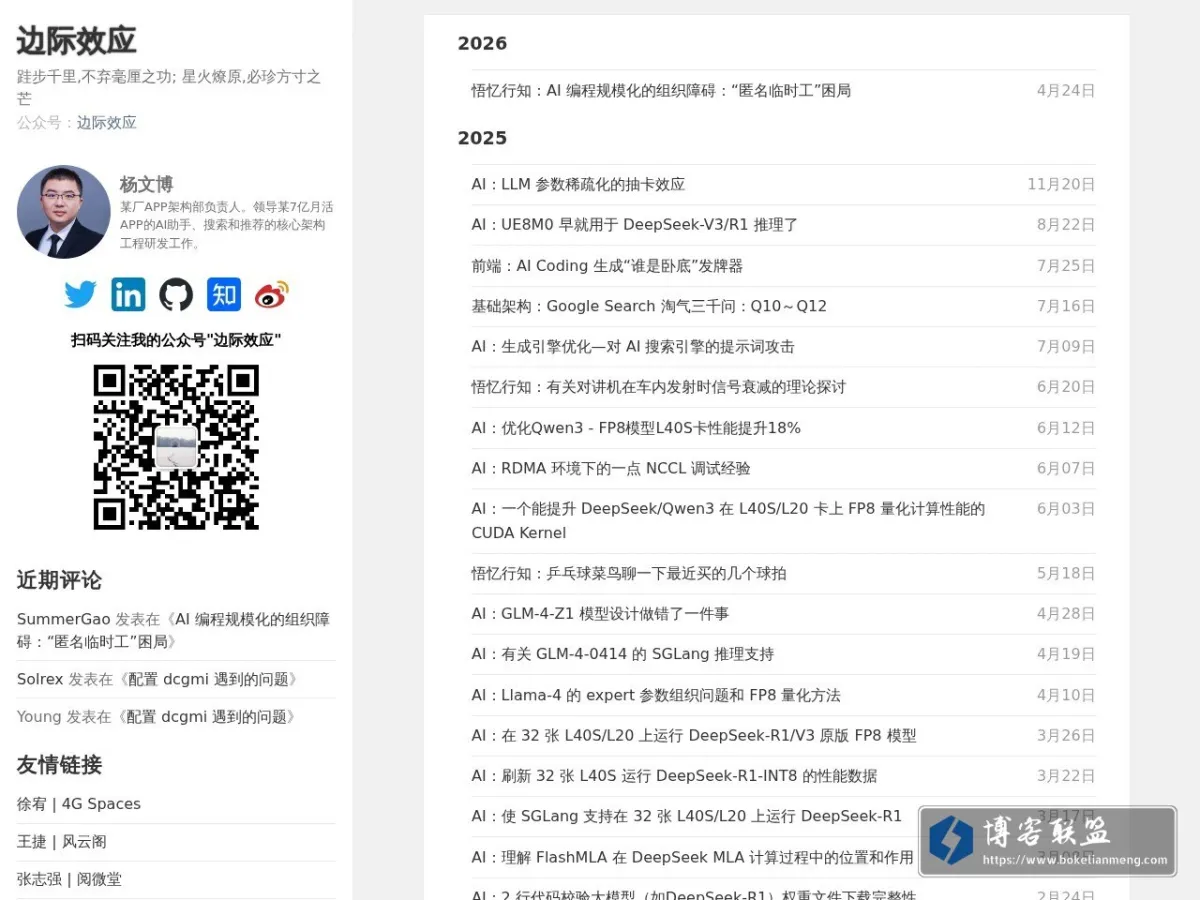Open post 乒乓球菜鸟聊一下最近买的几个球拍

[629, 573]
